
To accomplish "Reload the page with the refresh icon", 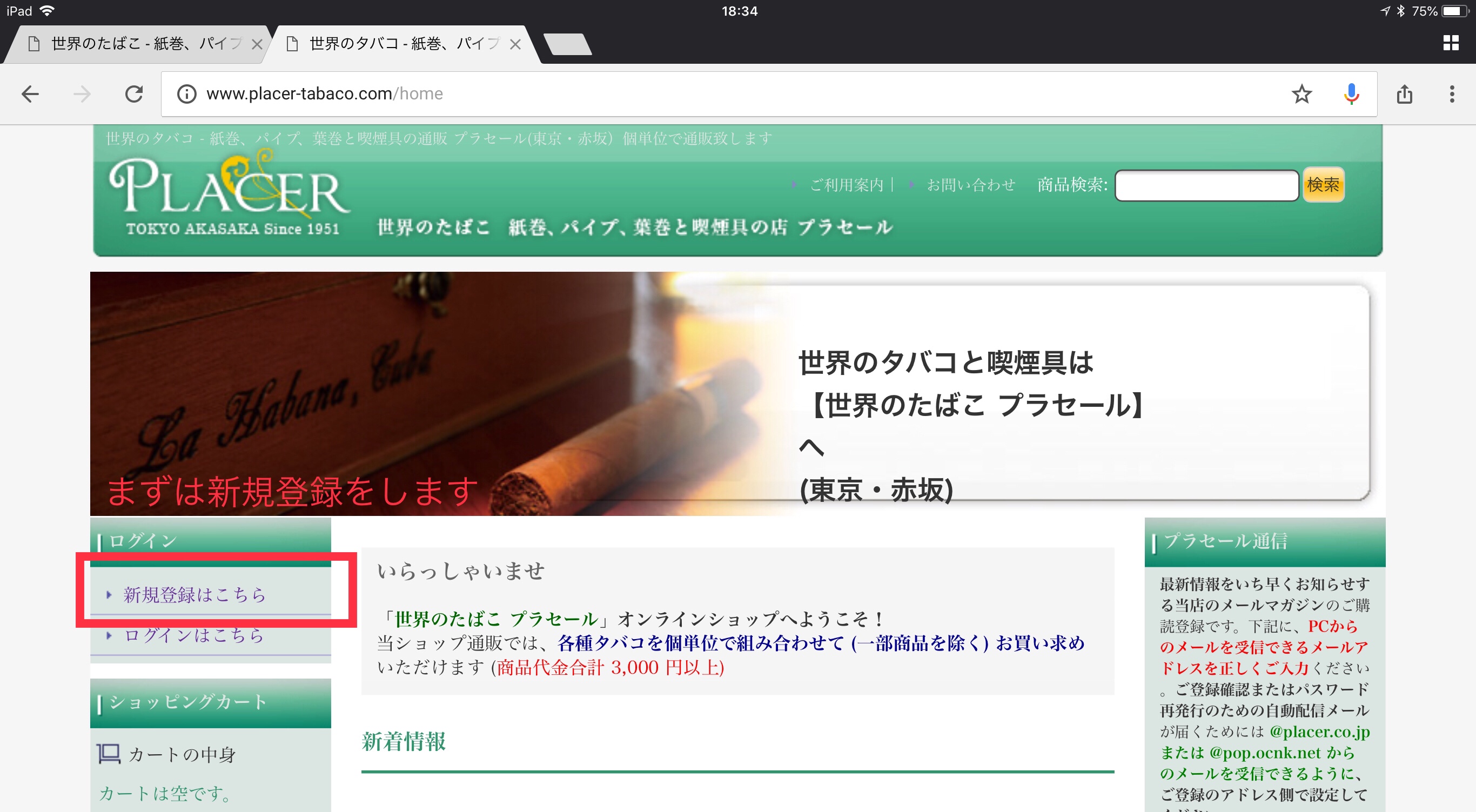I will [133, 93].
